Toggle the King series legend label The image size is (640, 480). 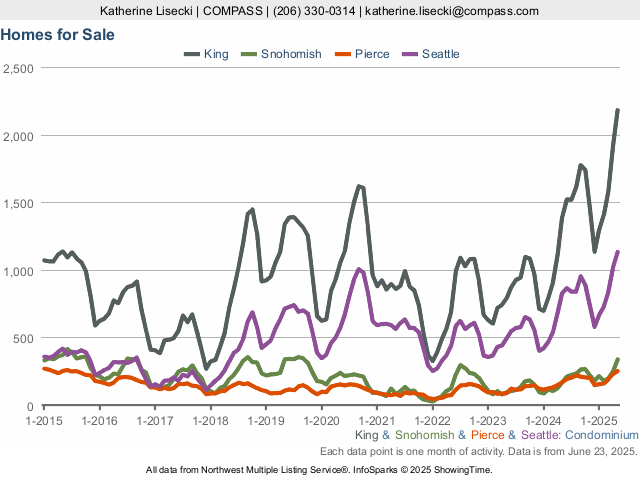pyautogui.click(x=216, y=54)
